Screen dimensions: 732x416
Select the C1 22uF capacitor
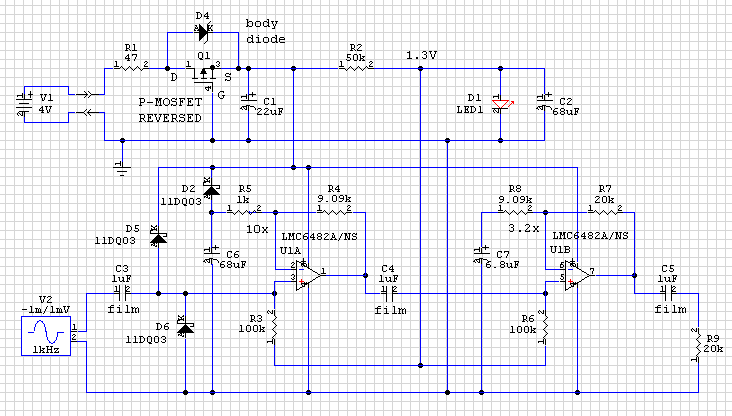248,102
